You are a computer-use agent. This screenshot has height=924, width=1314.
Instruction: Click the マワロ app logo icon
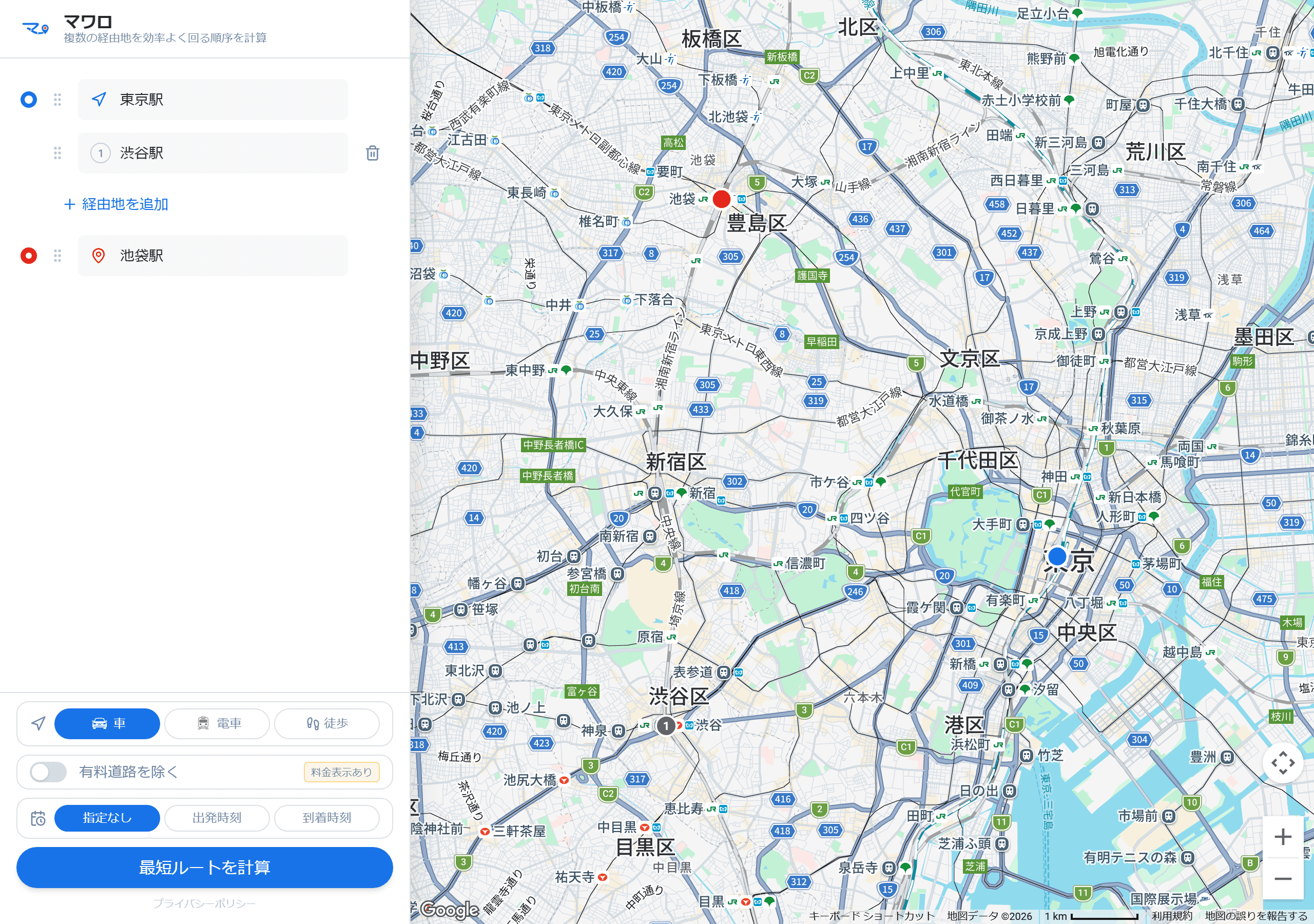click(x=35, y=28)
